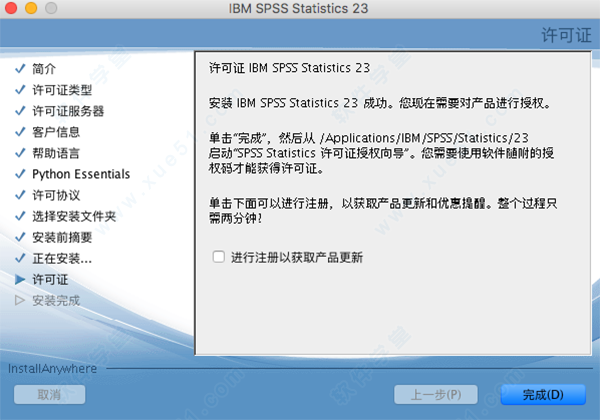Select the 选择安装文件夹 step label
Screen dimensions: 600x420
74,216
